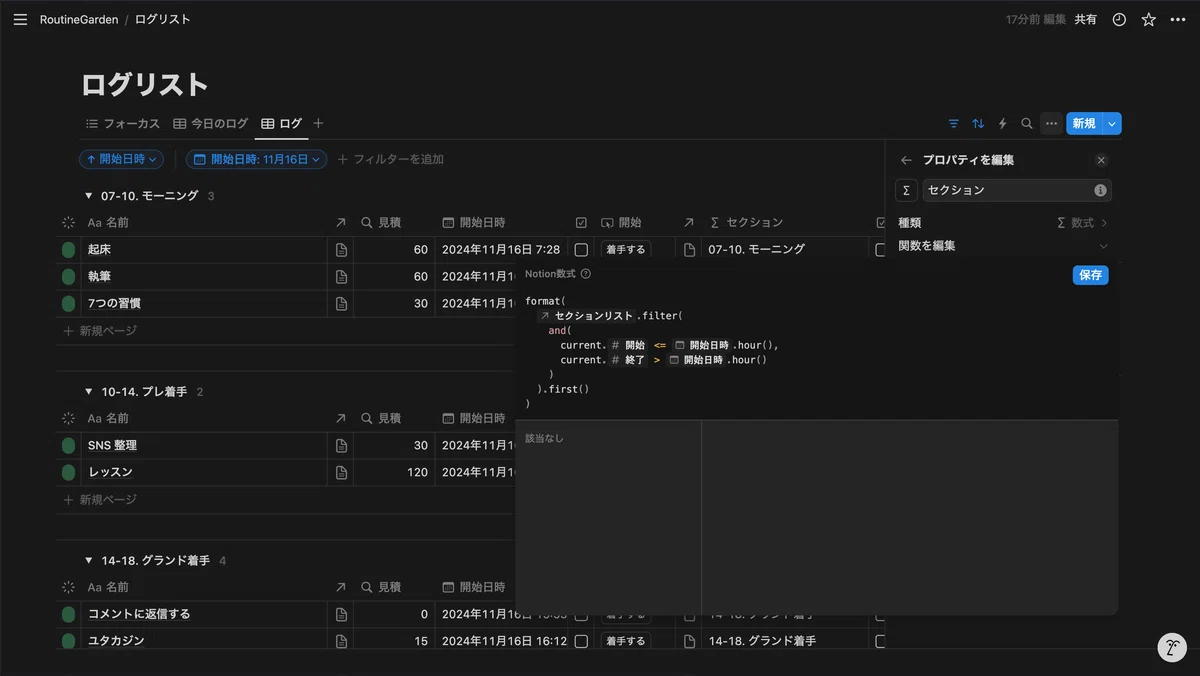Collapse the 14-18. グランド着手 group

(88, 561)
